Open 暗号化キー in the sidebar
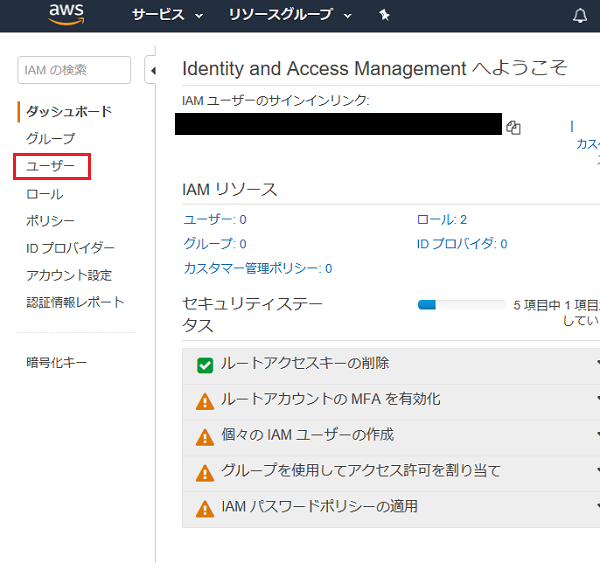 point(57,362)
